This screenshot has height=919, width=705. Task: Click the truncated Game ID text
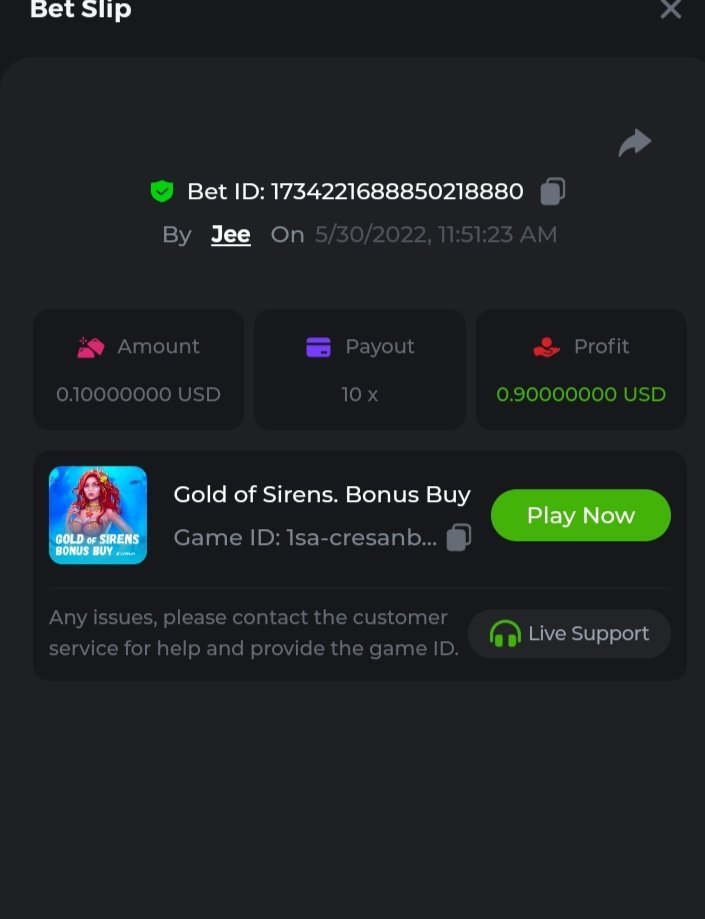coord(305,538)
